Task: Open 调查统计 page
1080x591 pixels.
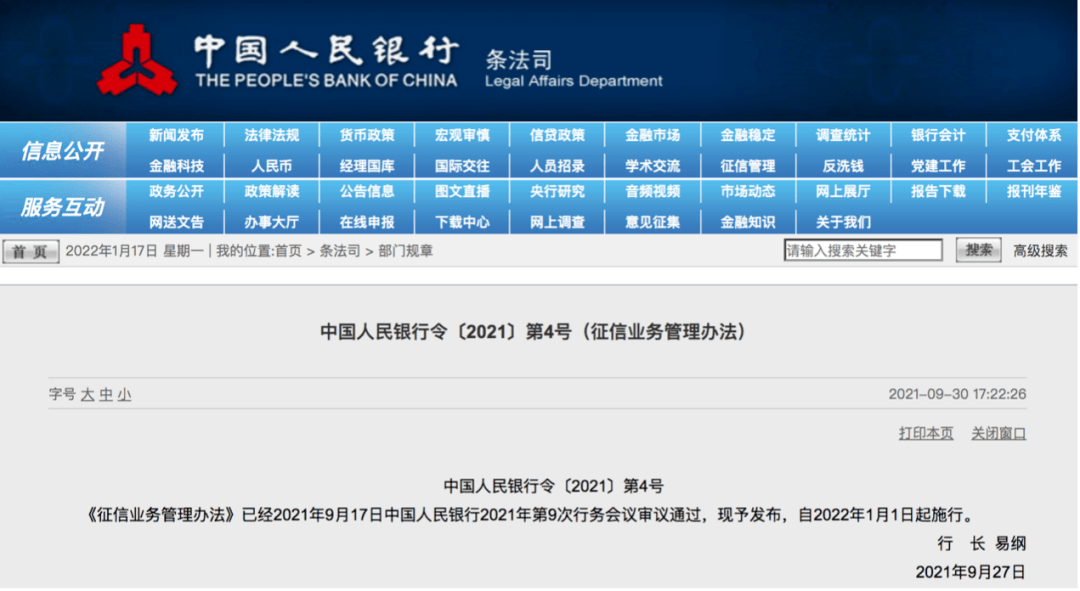Action: [843, 135]
